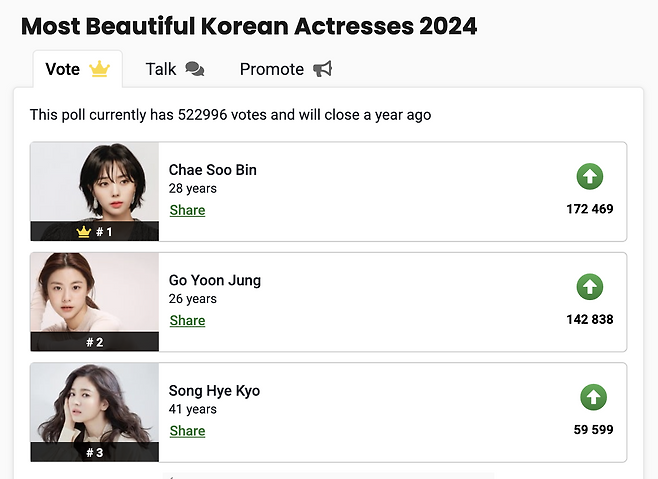Click Share link under Go Yoon Jung

tap(187, 320)
